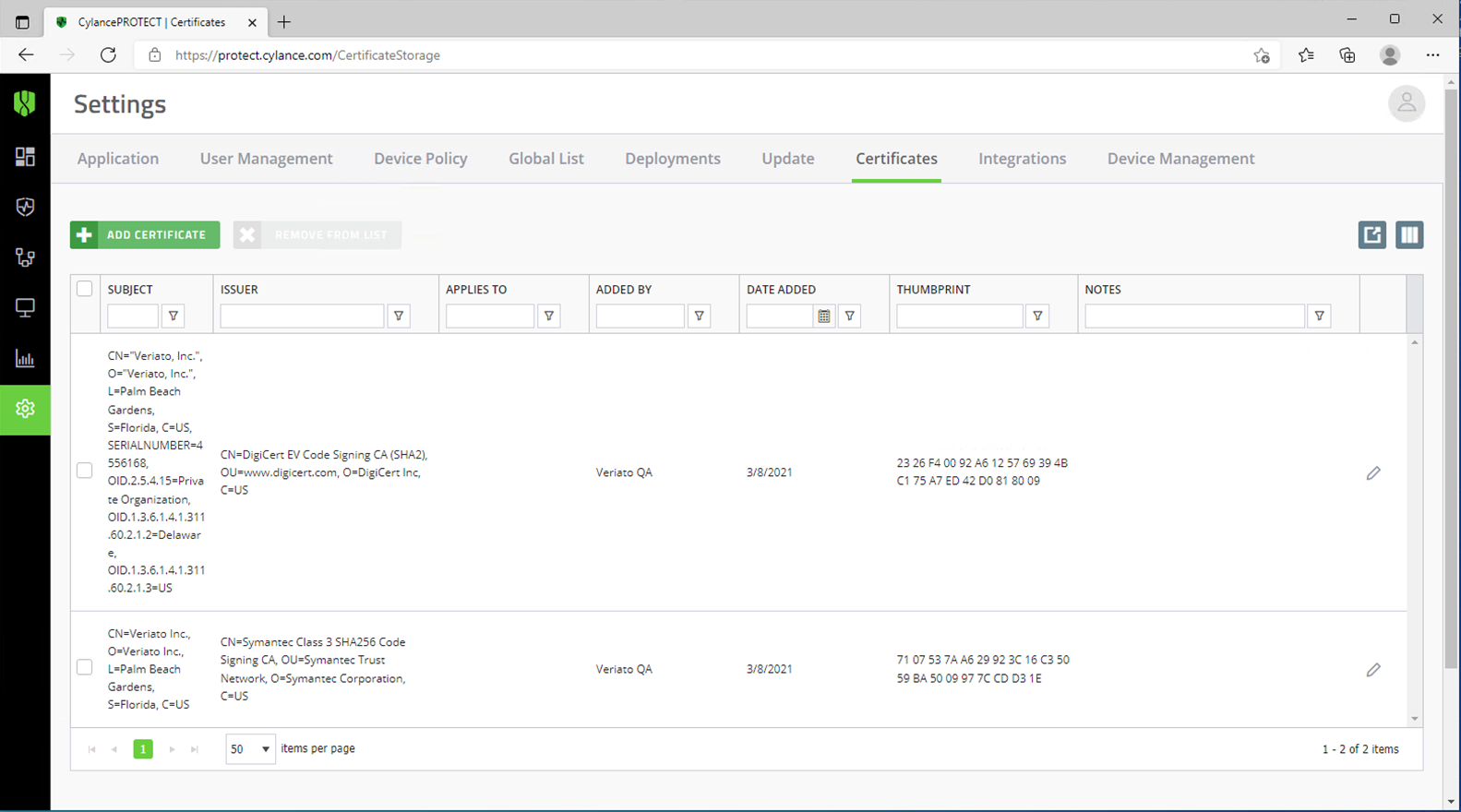Click the '1 - 2 of 2 items' pager text
The height and width of the screenshot is (812, 1461).
point(1360,749)
